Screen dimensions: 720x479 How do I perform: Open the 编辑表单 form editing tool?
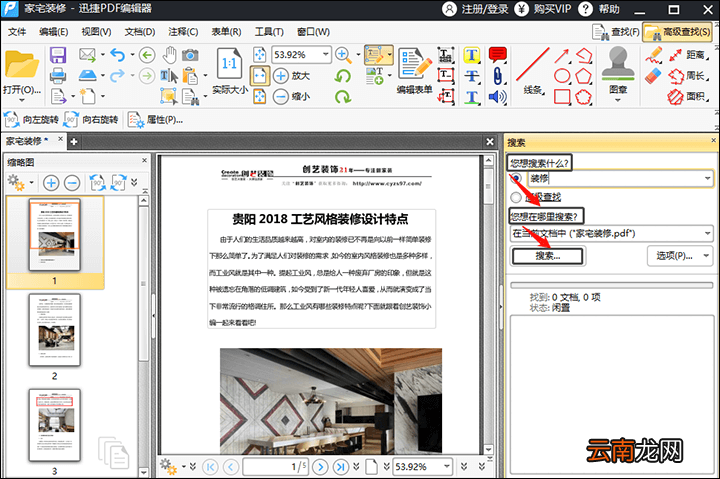pyautogui.click(x=415, y=70)
